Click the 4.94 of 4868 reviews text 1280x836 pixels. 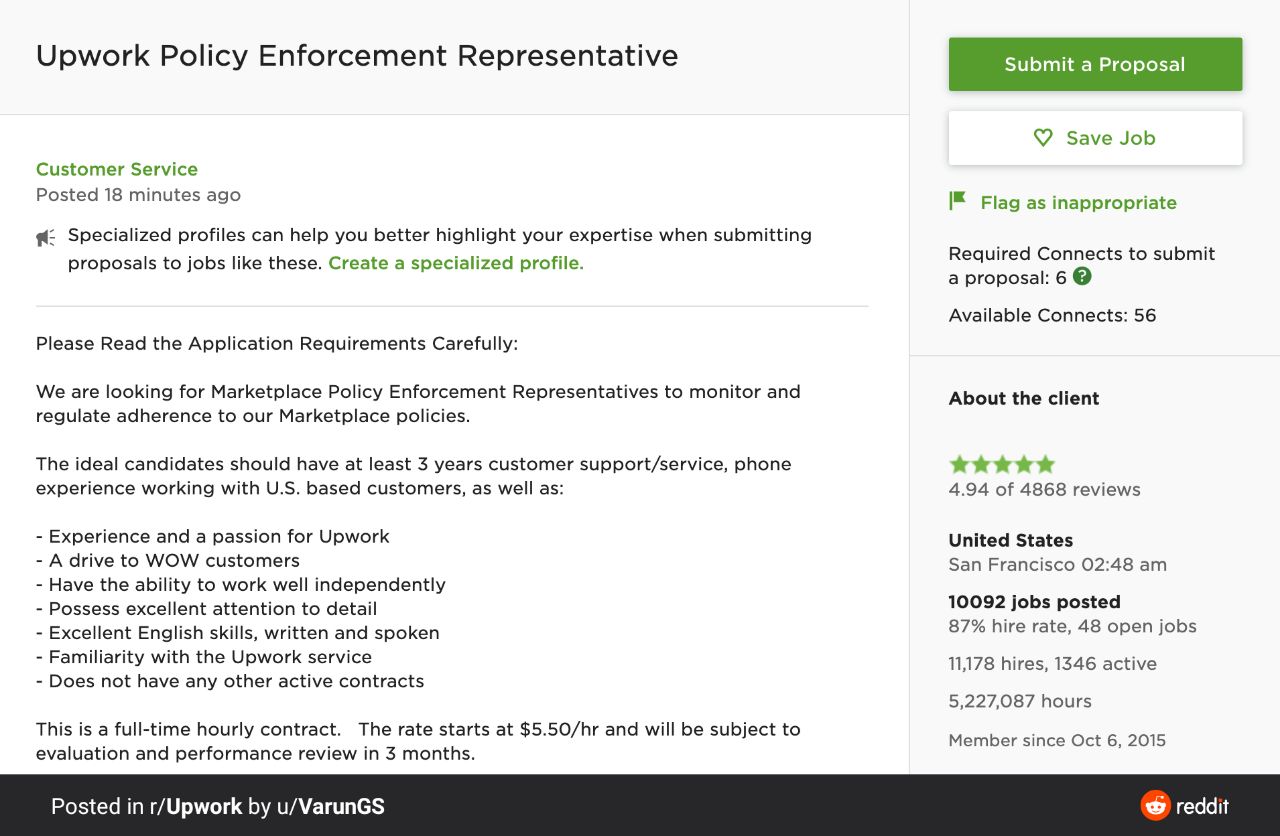pyautogui.click(x=1044, y=489)
